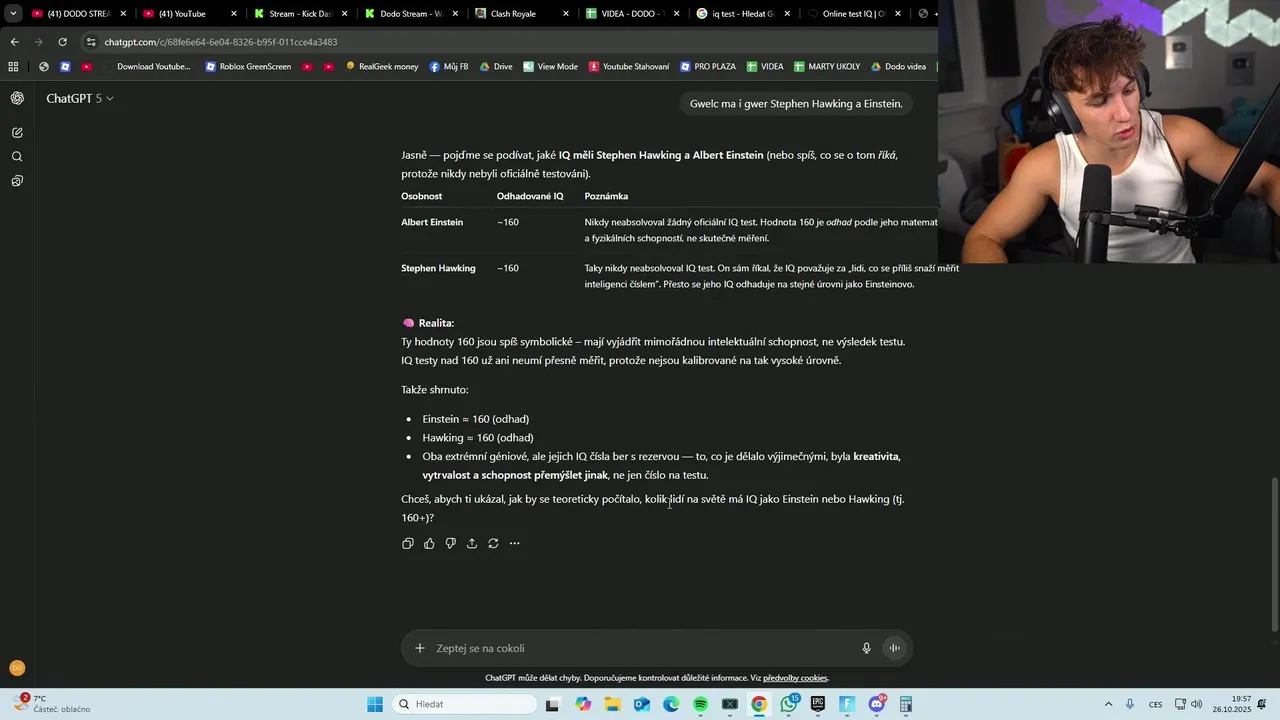Go back with browser back arrow
1280x720 pixels.
tap(14, 42)
